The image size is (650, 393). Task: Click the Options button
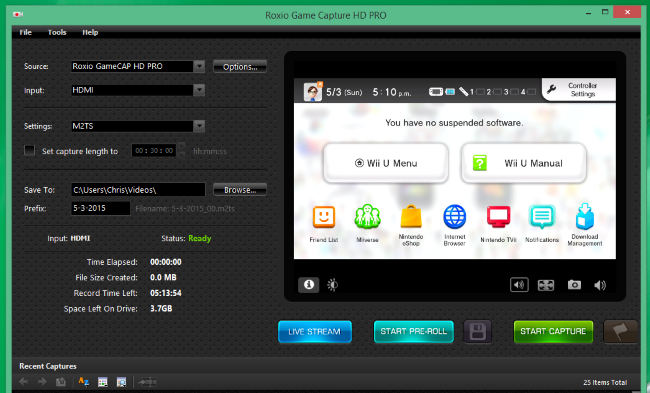tap(240, 67)
